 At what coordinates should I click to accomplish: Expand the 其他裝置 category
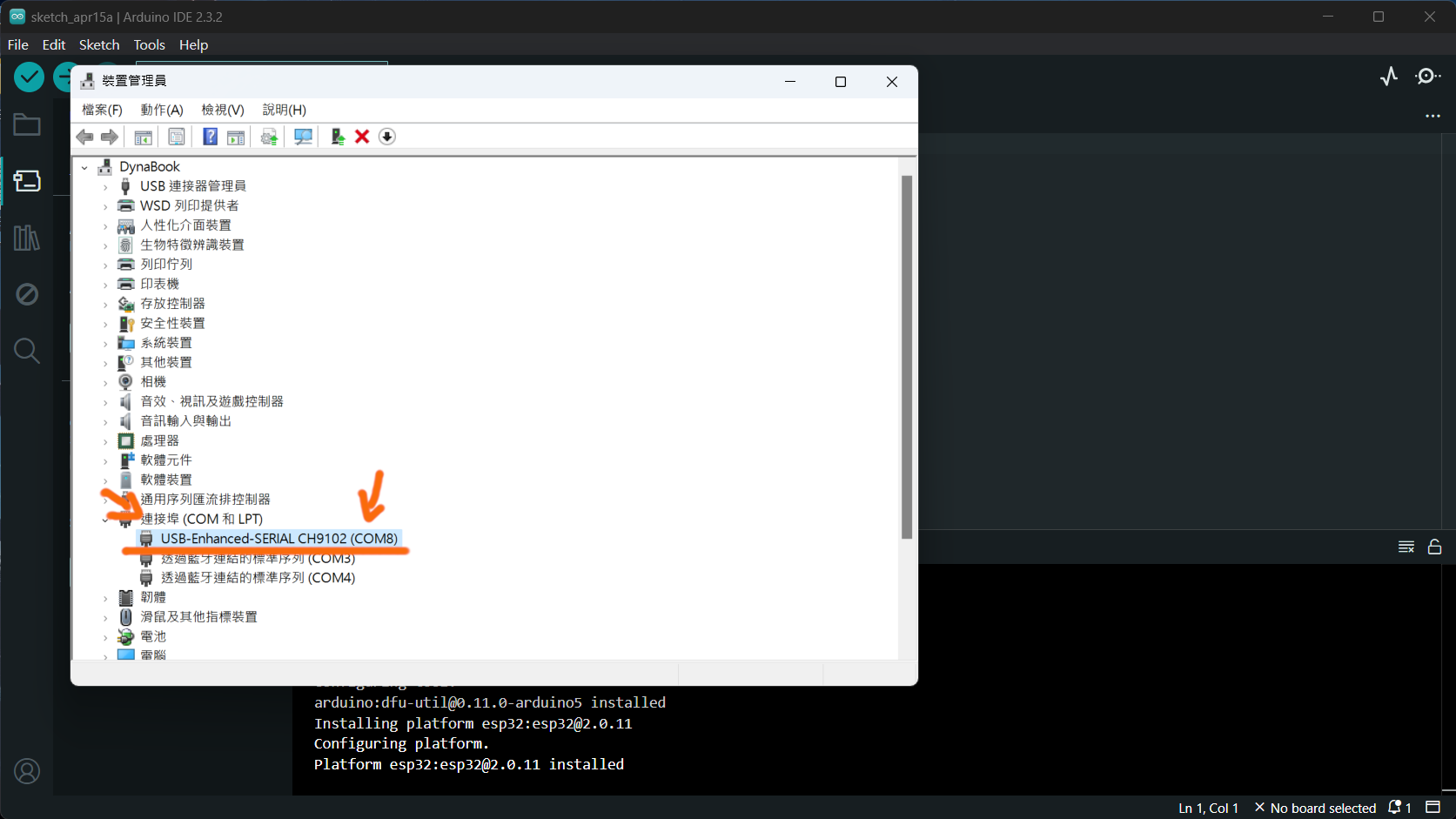click(x=105, y=362)
